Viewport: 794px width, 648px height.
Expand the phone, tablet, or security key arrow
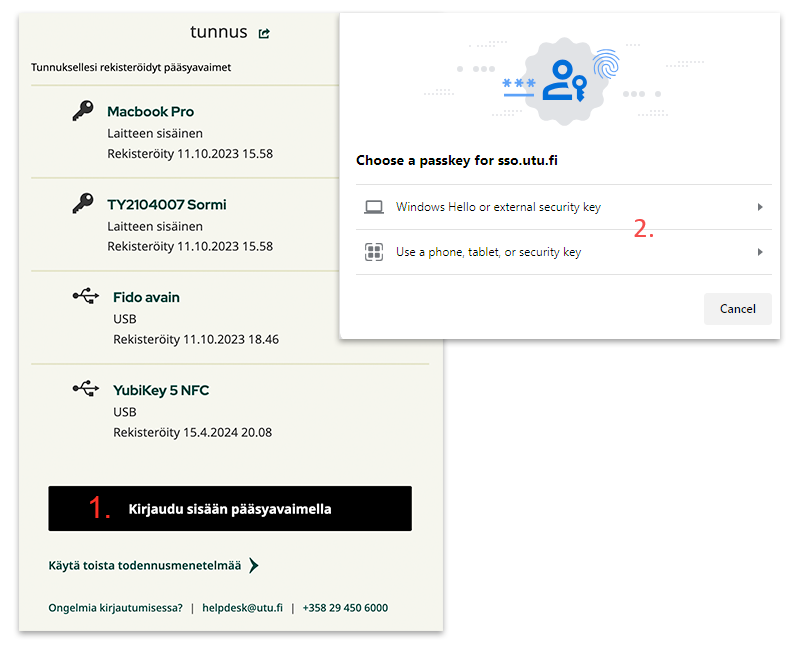(760, 253)
